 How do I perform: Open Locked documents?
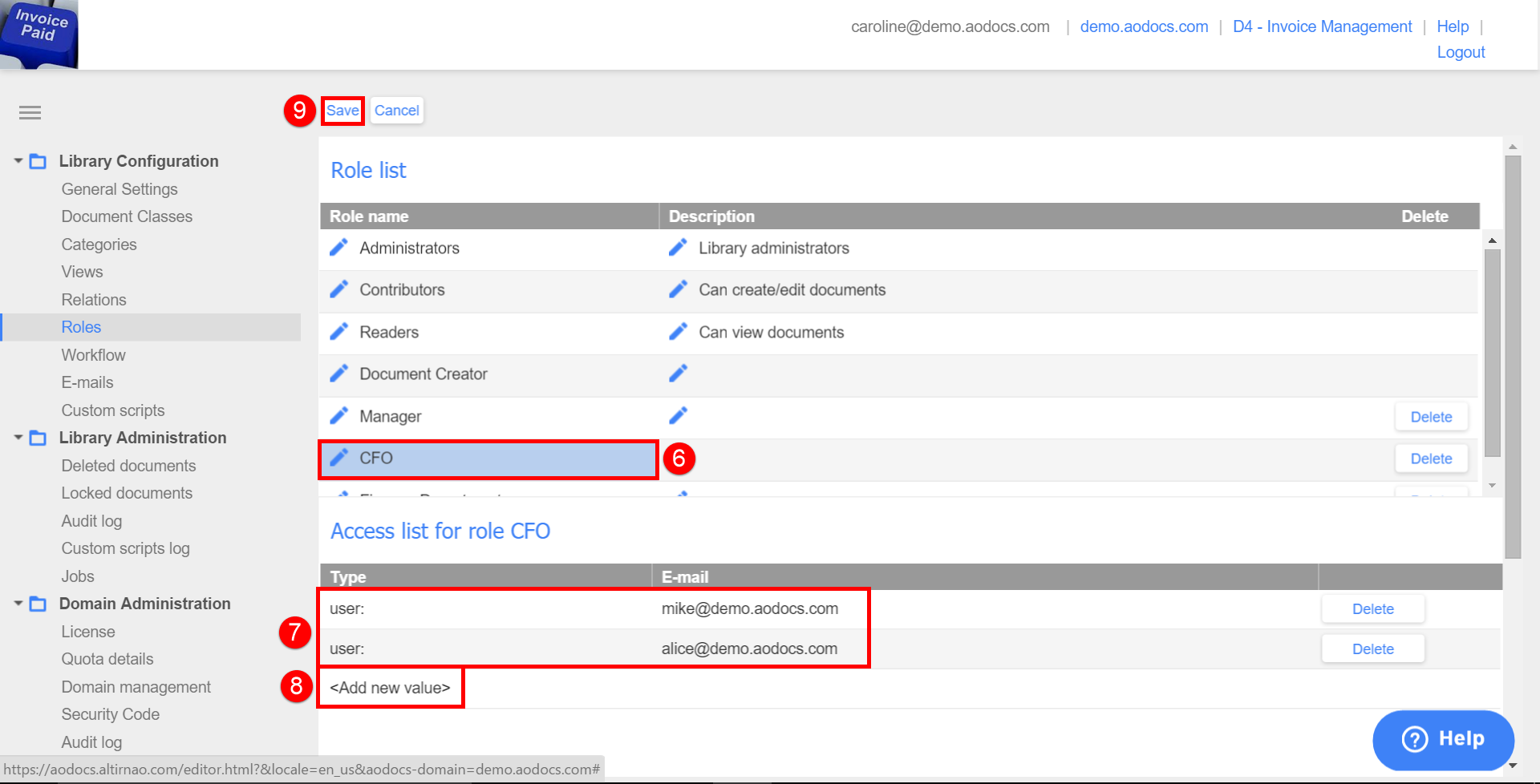pyautogui.click(x=127, y=493)
